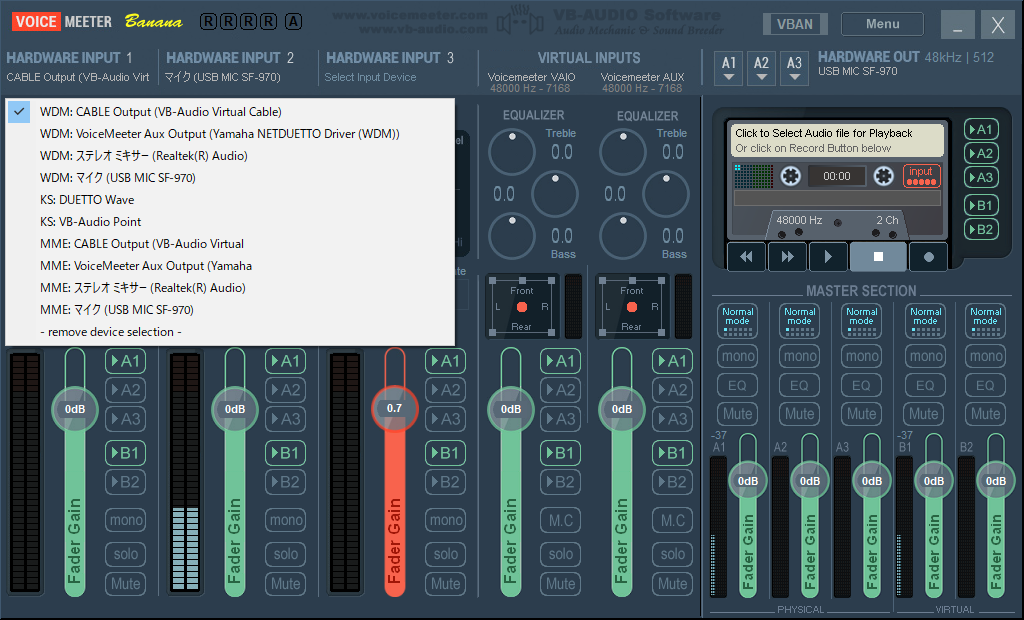The image size is (1024, 620).
Task: Adjust the Treble knob of VAIO equalizer
Action: [x=511, y=152]
